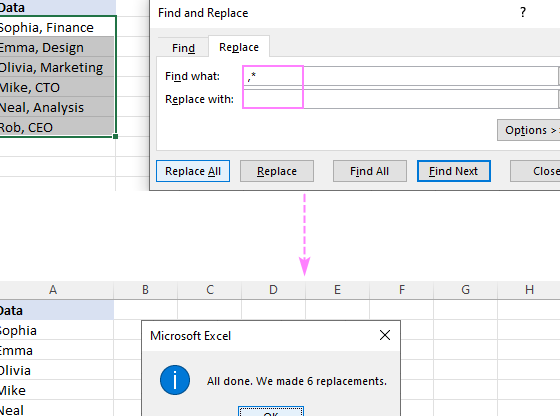Select the Sophia cell in the lower sheet
560x416 pixels.
57,330
